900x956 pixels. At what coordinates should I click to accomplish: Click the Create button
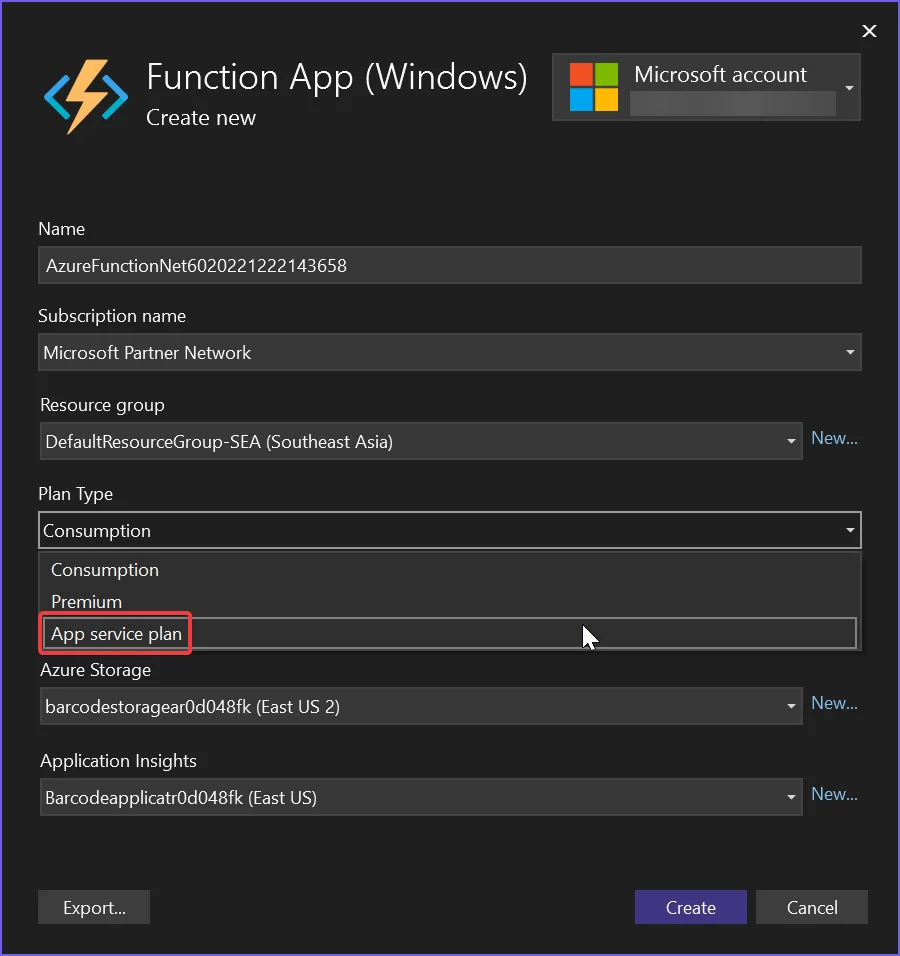(690, 907)
